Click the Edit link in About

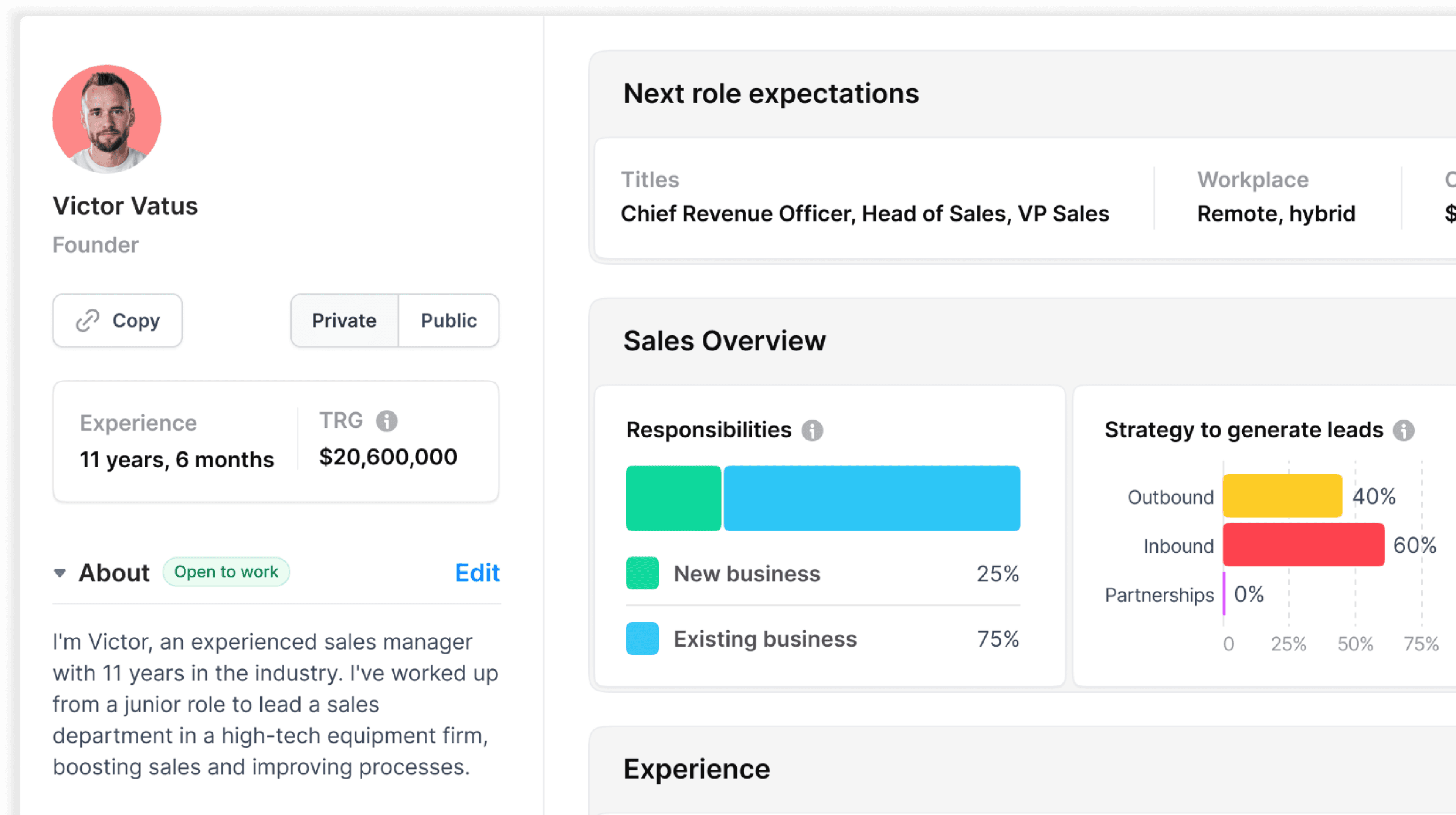pyautogui.click(x=477, y=573)
